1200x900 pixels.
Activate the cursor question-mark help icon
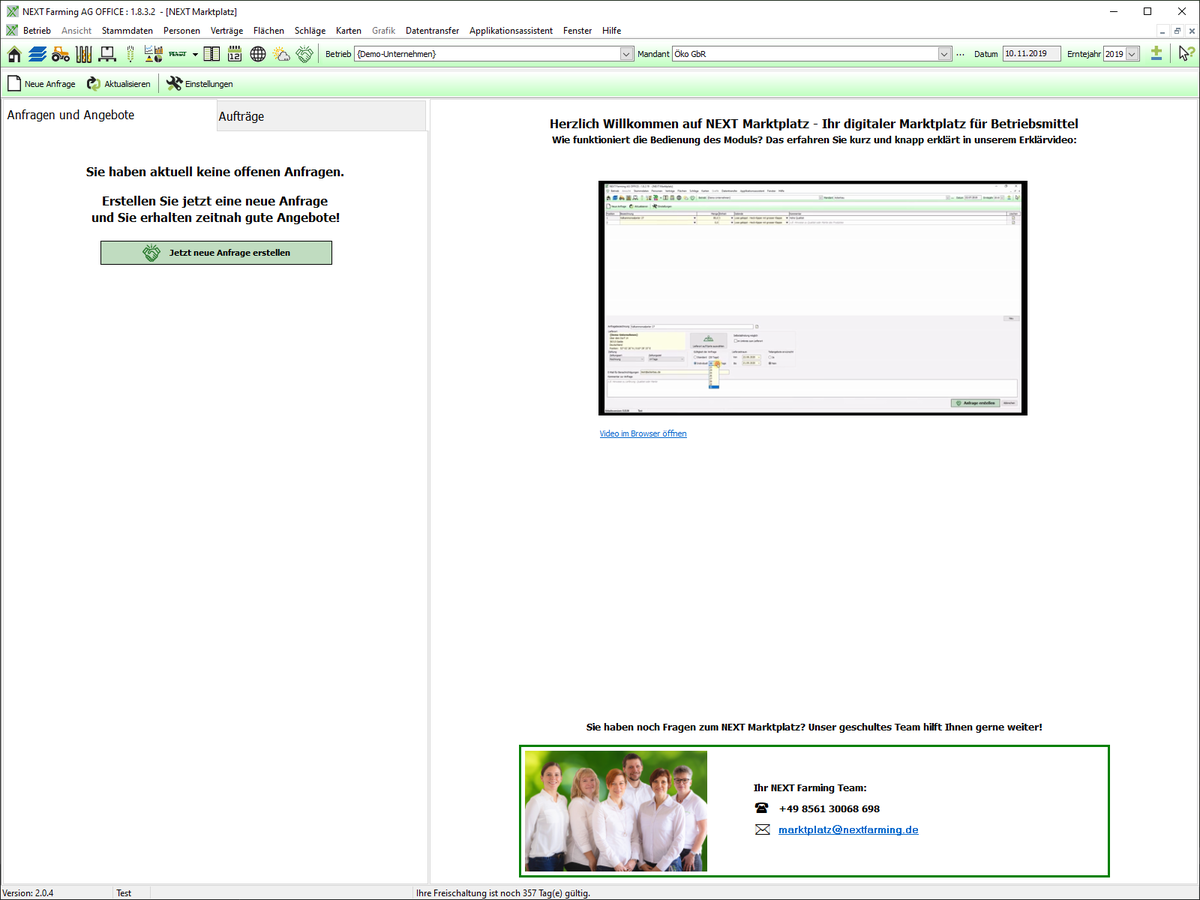point(1186,54)
